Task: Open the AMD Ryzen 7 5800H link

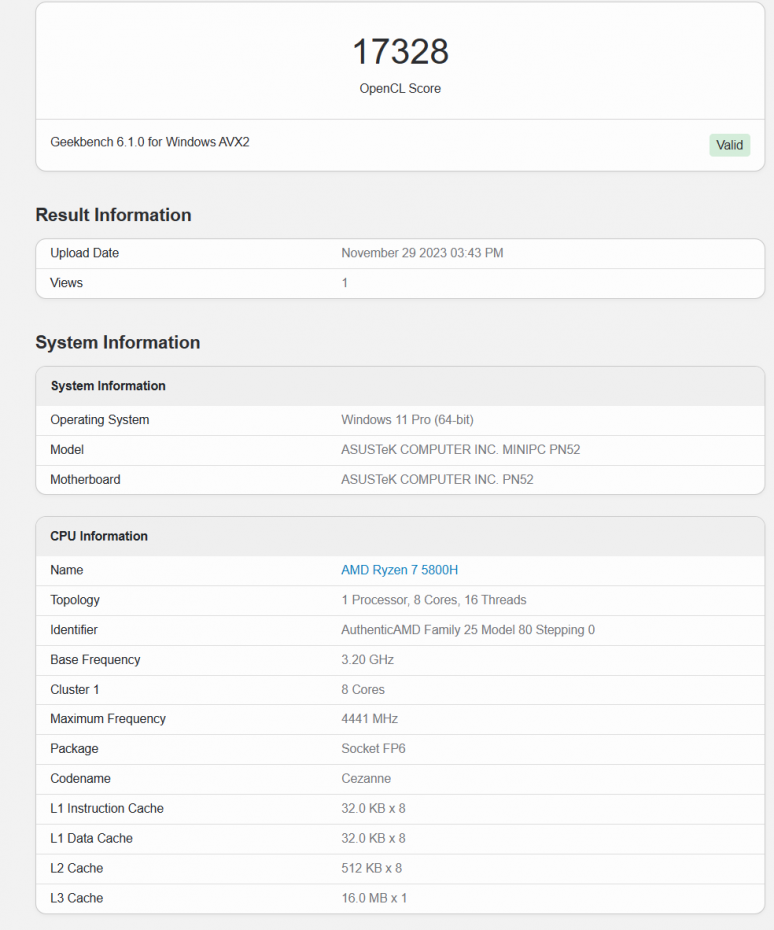Action: (x=399, y=570)
